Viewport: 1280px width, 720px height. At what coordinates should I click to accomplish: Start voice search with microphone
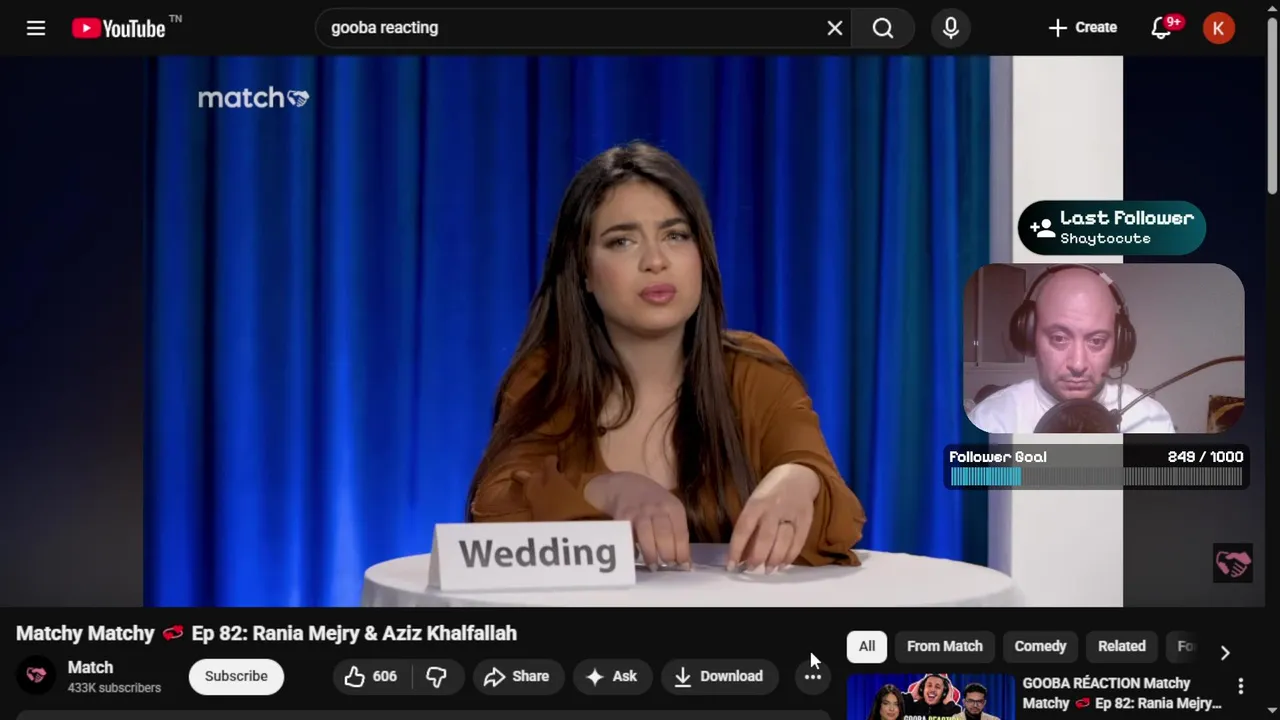point(951,28)
